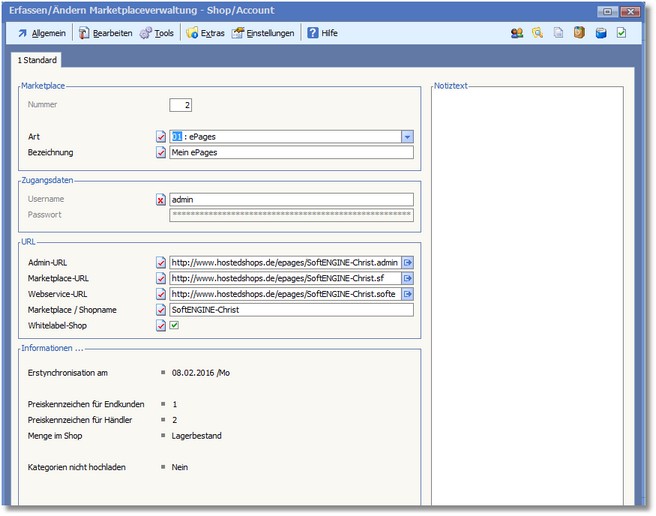Click the green checkmark document toolbar icon

[x=621, y=33]
